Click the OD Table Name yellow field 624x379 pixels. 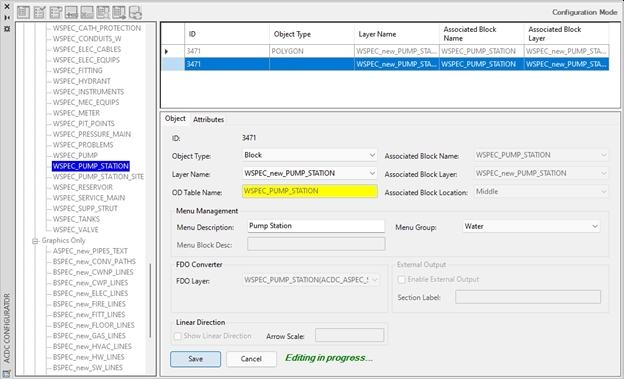(x=310, y=191)
